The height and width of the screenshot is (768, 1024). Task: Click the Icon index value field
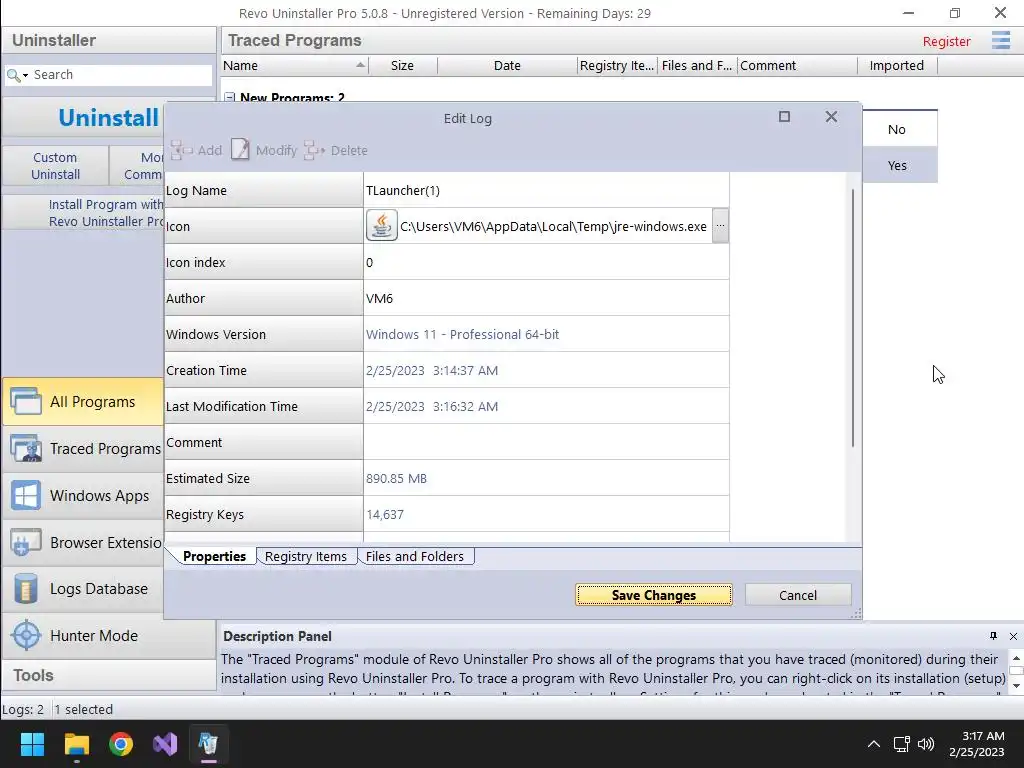click(x=546, y=262)
